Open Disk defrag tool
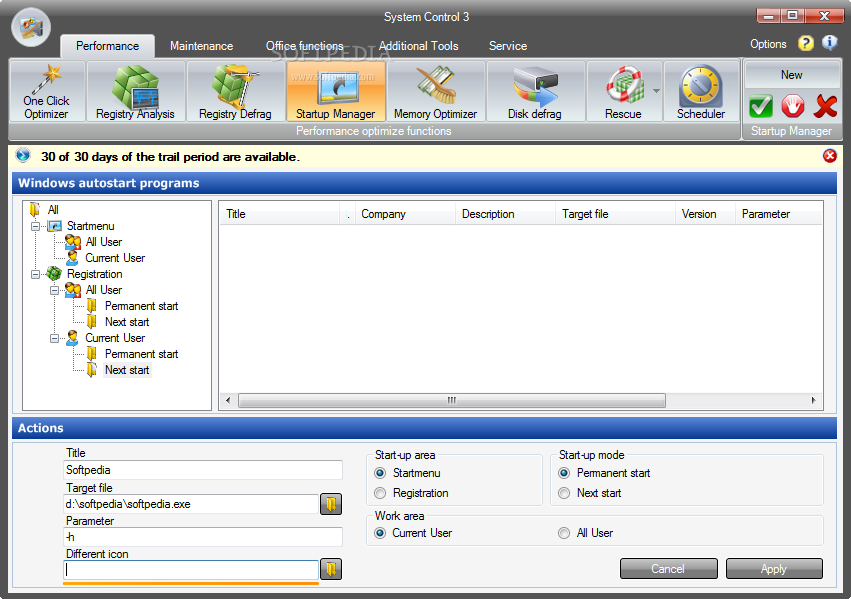The height and width of the screenshot is (599, 851). tap(535, 91)
